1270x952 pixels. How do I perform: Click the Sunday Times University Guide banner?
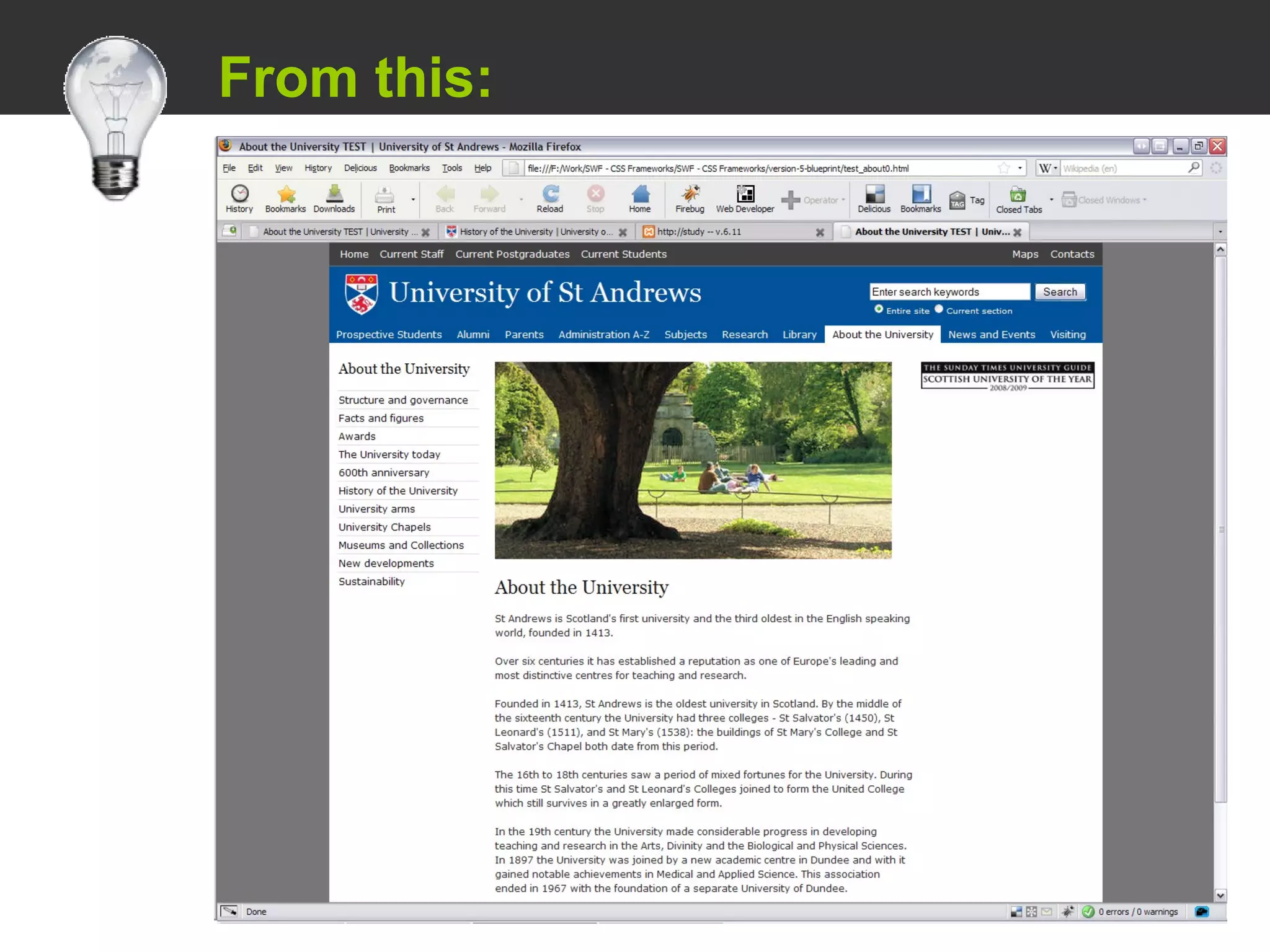point(1008,376)
